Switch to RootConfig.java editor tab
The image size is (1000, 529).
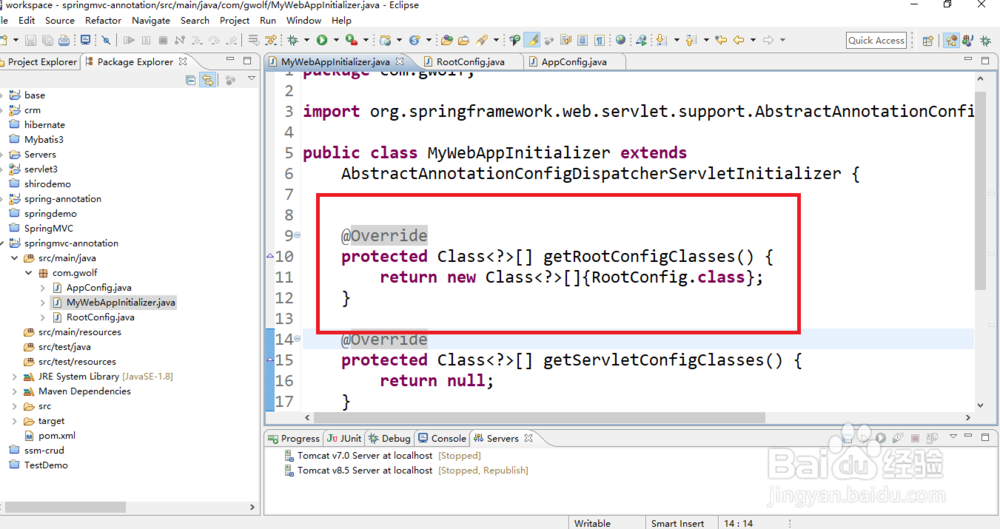470,62
